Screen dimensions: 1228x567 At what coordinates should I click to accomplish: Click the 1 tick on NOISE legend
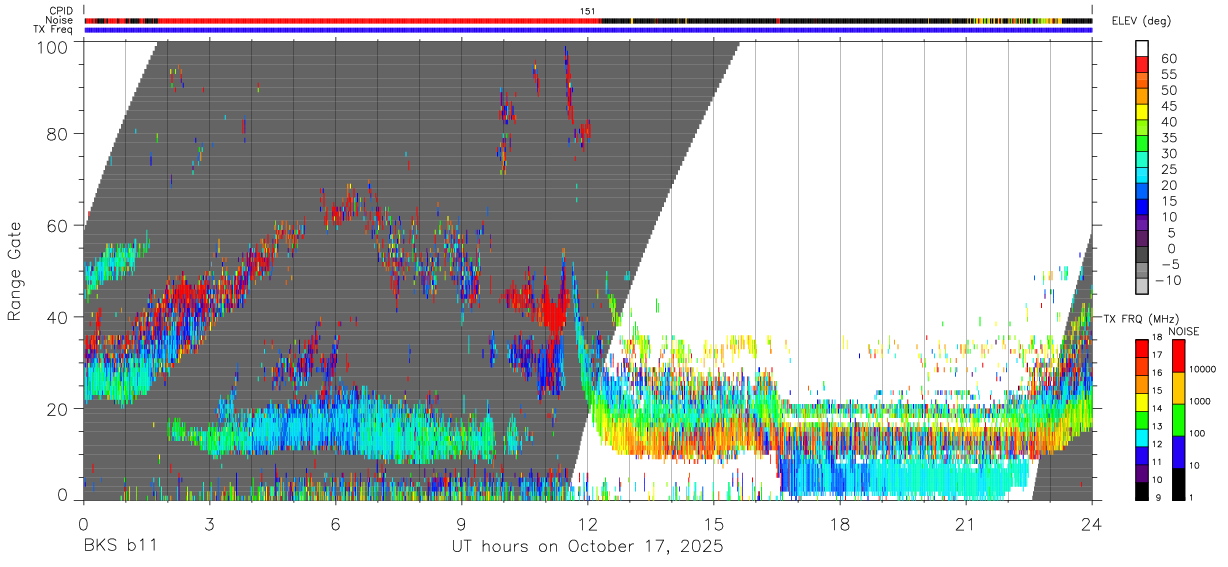(1193, 498)
